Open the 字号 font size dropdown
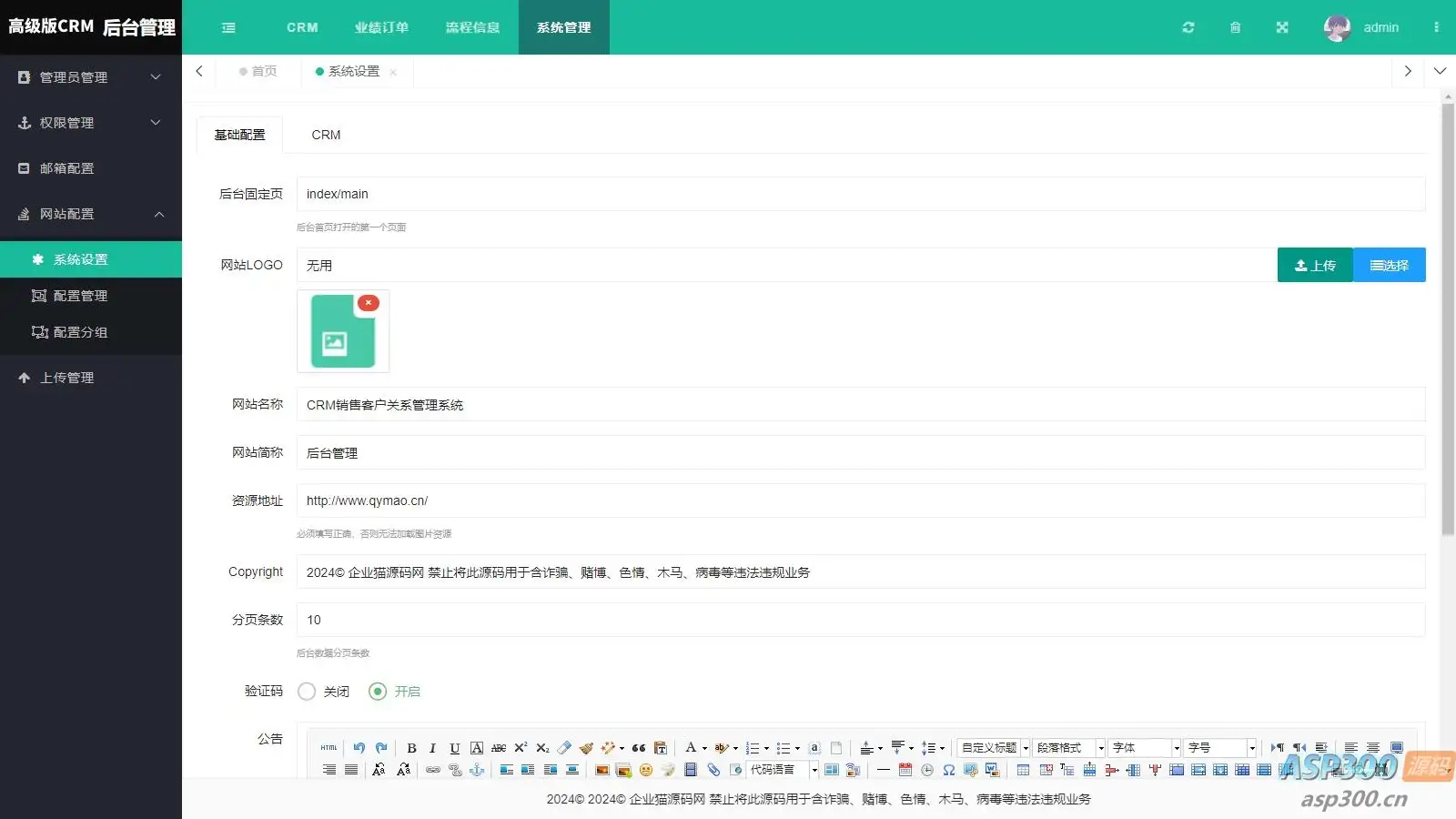Image resolution: width=1456 pixels, height=819 pixels. tap(1220, 748)
